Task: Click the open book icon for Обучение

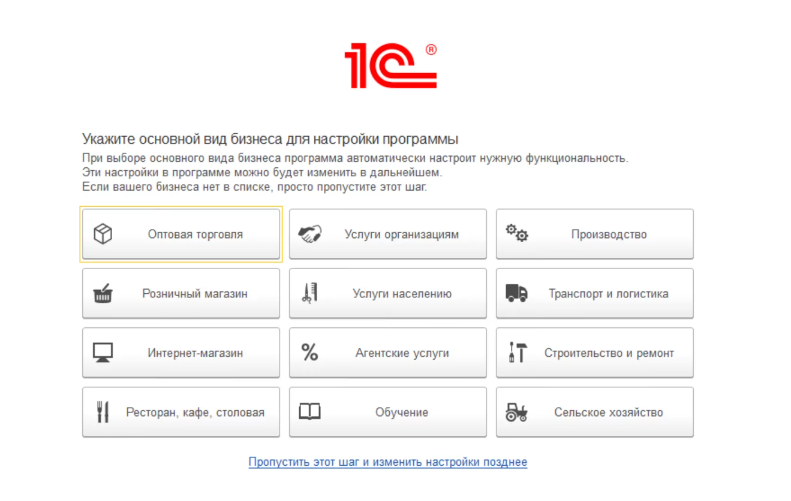Action: tap(310, 412)
